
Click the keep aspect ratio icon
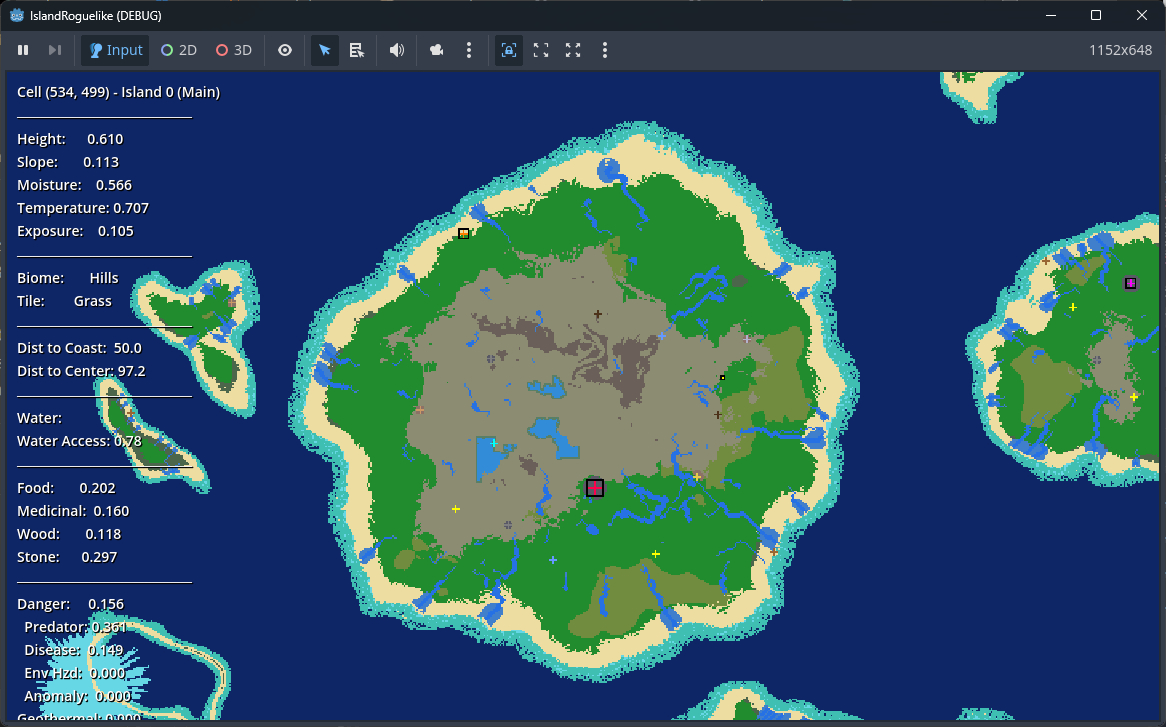tap(541, 50)
